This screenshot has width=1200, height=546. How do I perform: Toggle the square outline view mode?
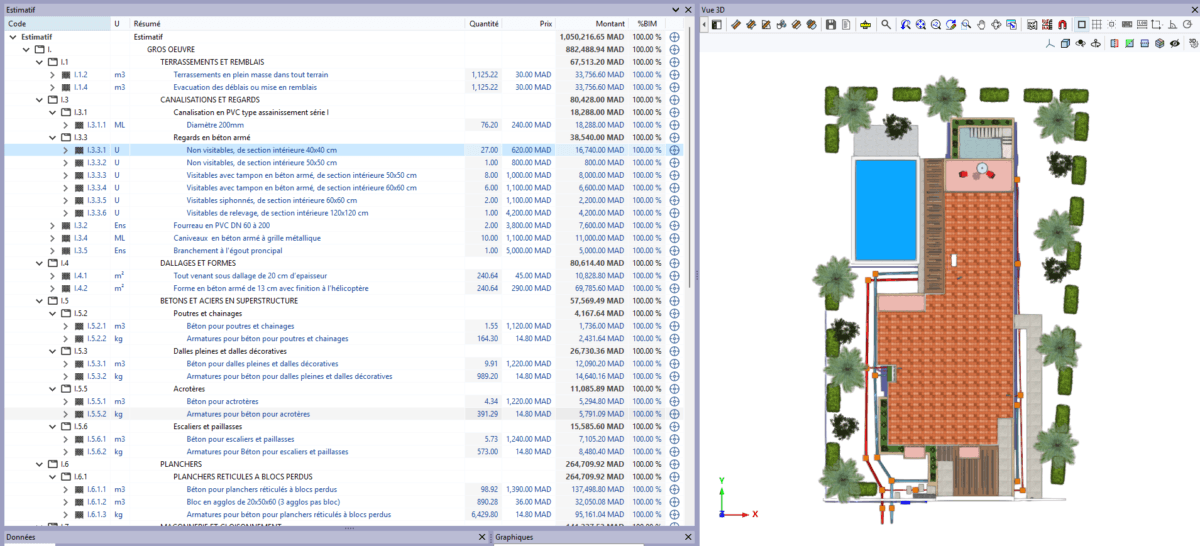[x=1080, y=24]
